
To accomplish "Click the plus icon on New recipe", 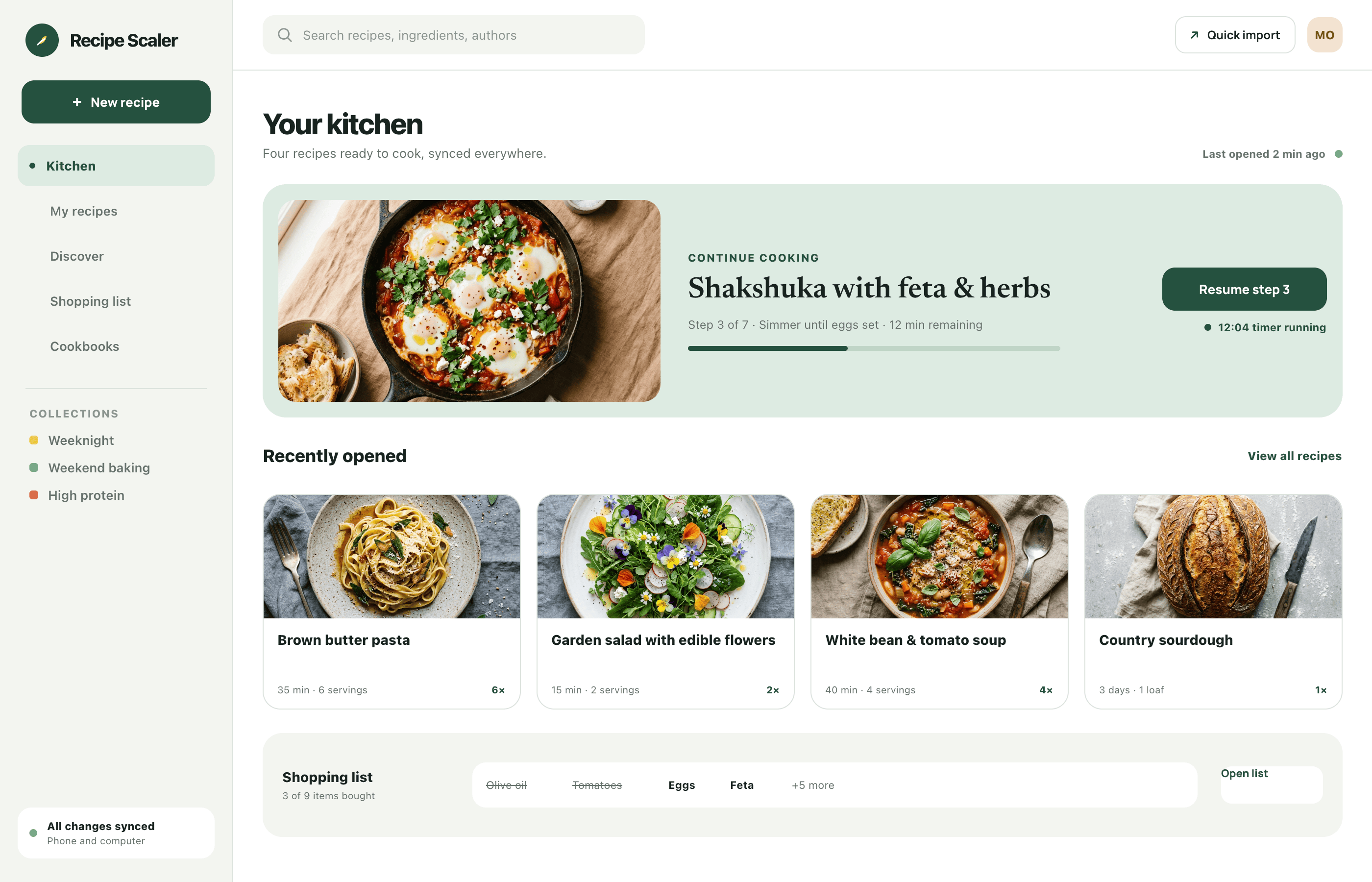I will (77, 102).
